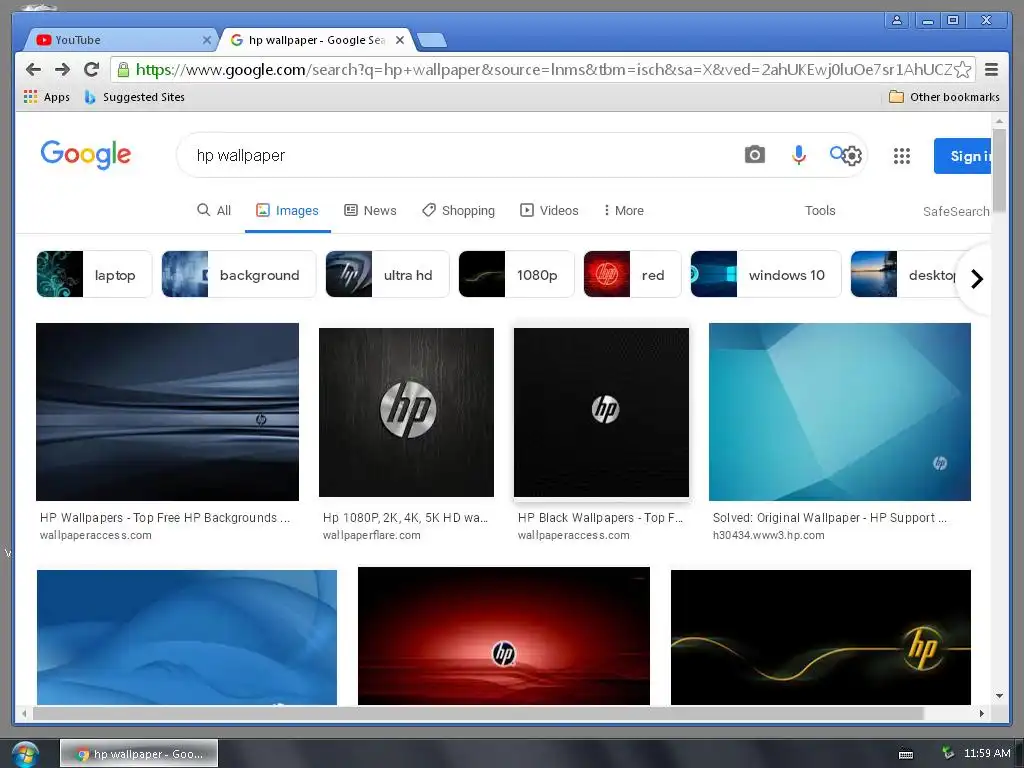Close the hp wallpaper Google Search tab
Image resolution: width=1024 pixels, height=768 pixels.
(x=400, y=40)
